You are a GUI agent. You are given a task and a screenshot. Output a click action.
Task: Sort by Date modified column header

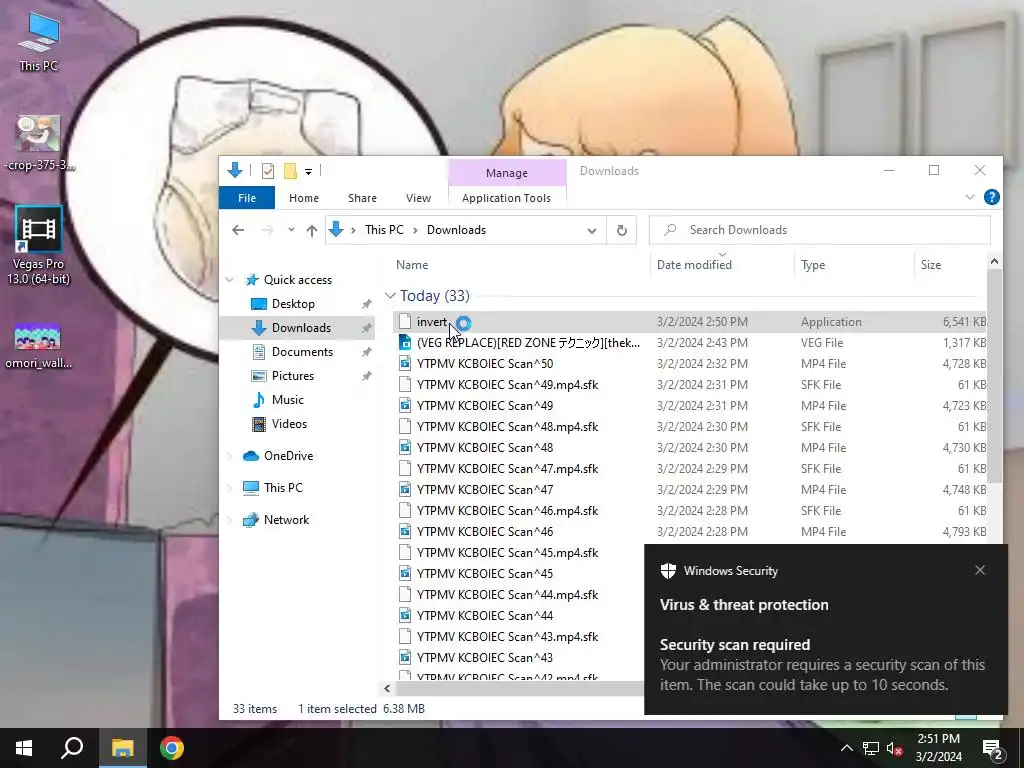pos(694,264)
